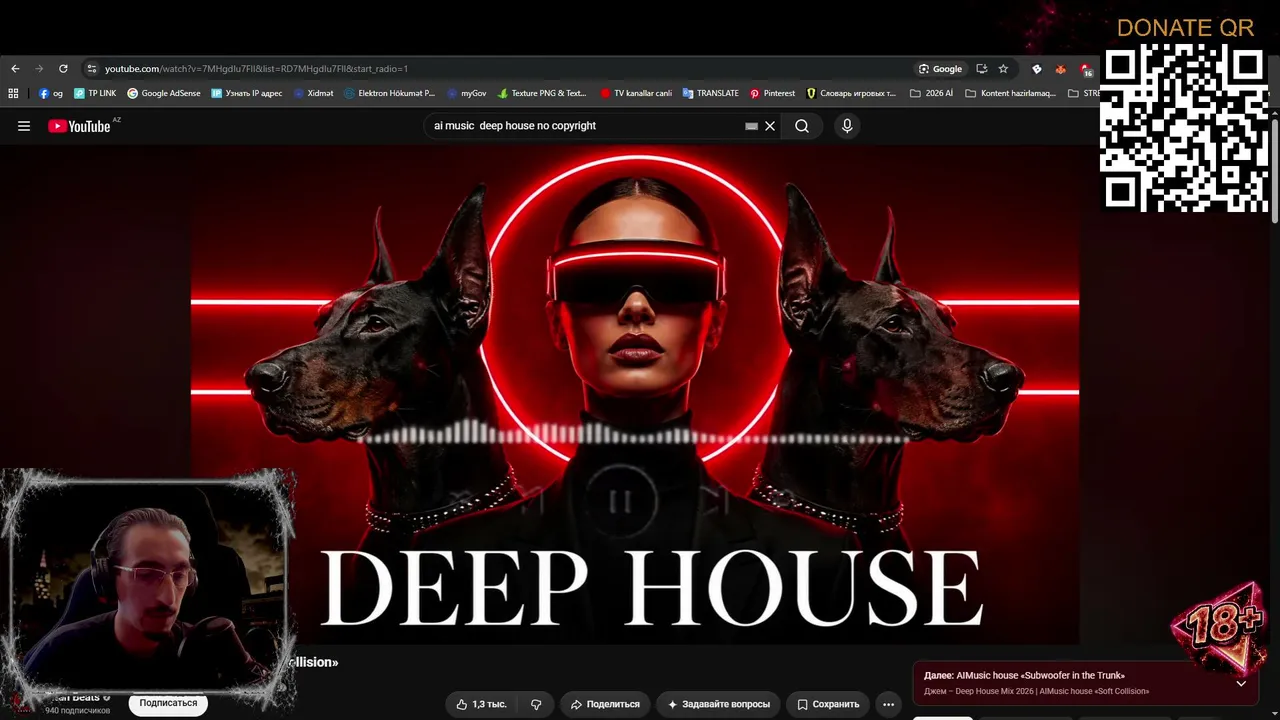Click the magnifier search button

(x=802, y=126)
